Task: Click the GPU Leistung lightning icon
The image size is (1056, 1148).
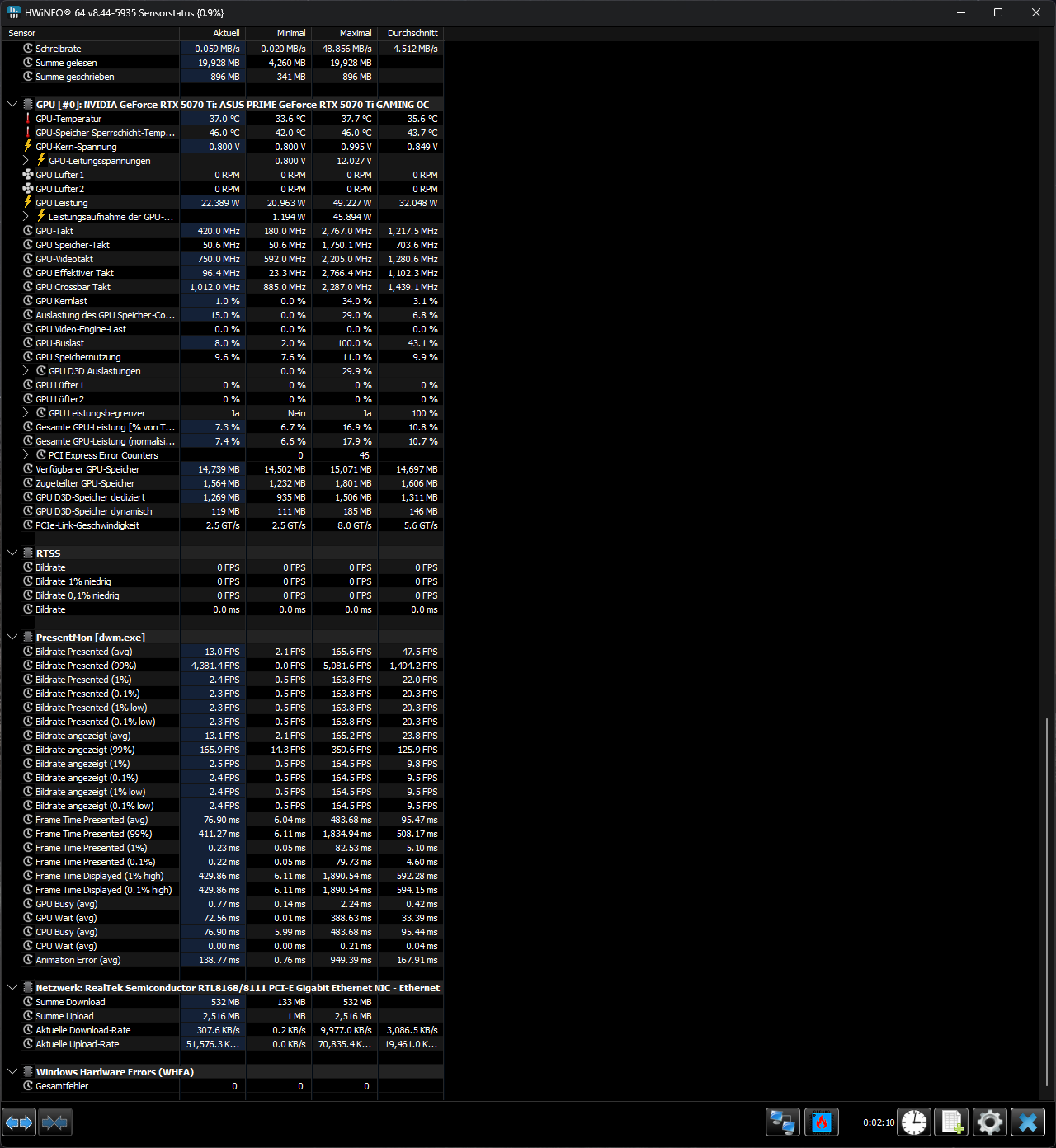Action: point(28,203)
